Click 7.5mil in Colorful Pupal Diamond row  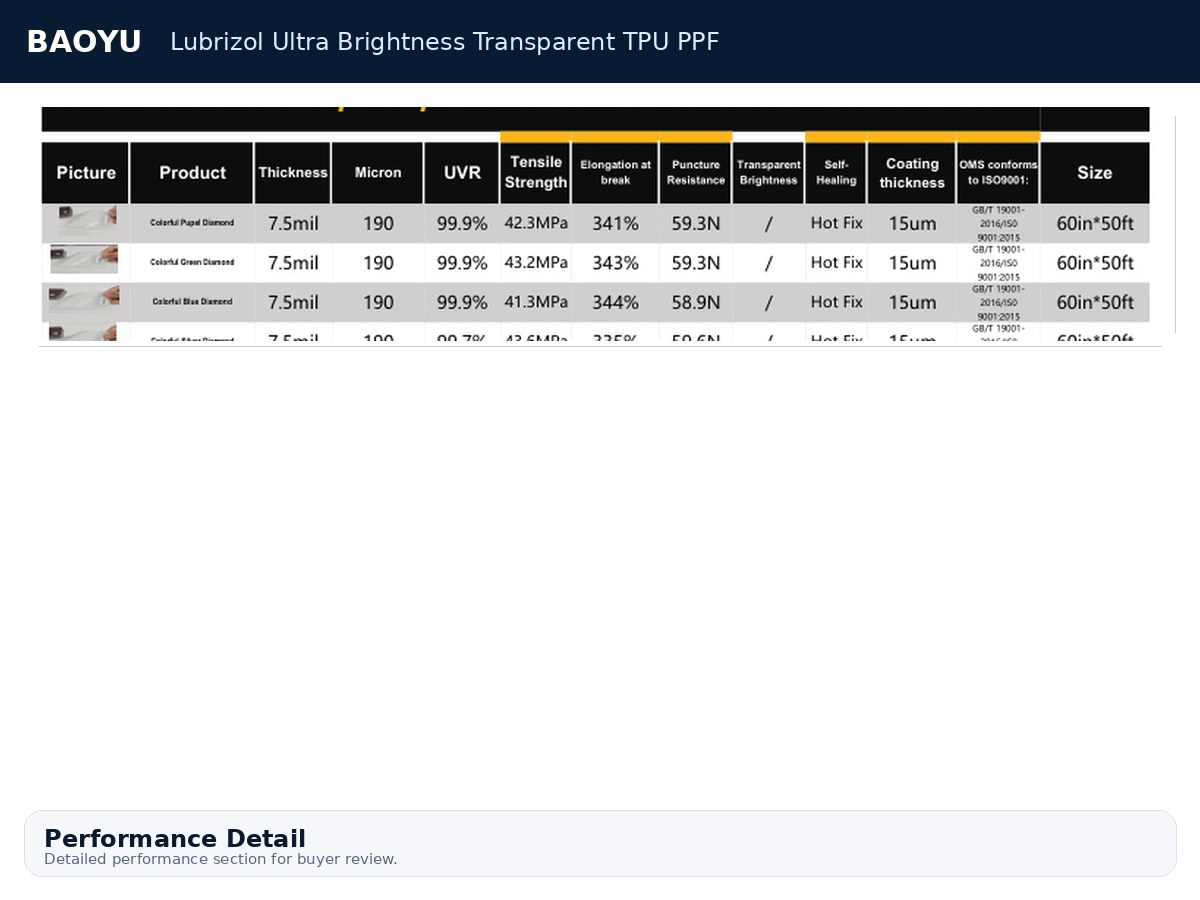(x=293, y=224)
